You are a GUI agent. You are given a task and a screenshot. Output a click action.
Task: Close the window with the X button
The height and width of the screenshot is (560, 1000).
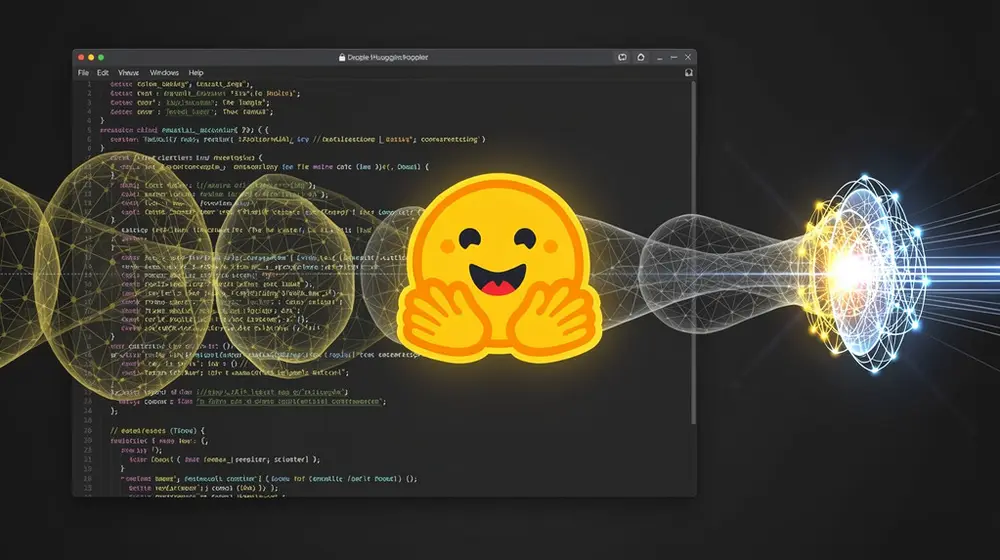click(688, 57)
